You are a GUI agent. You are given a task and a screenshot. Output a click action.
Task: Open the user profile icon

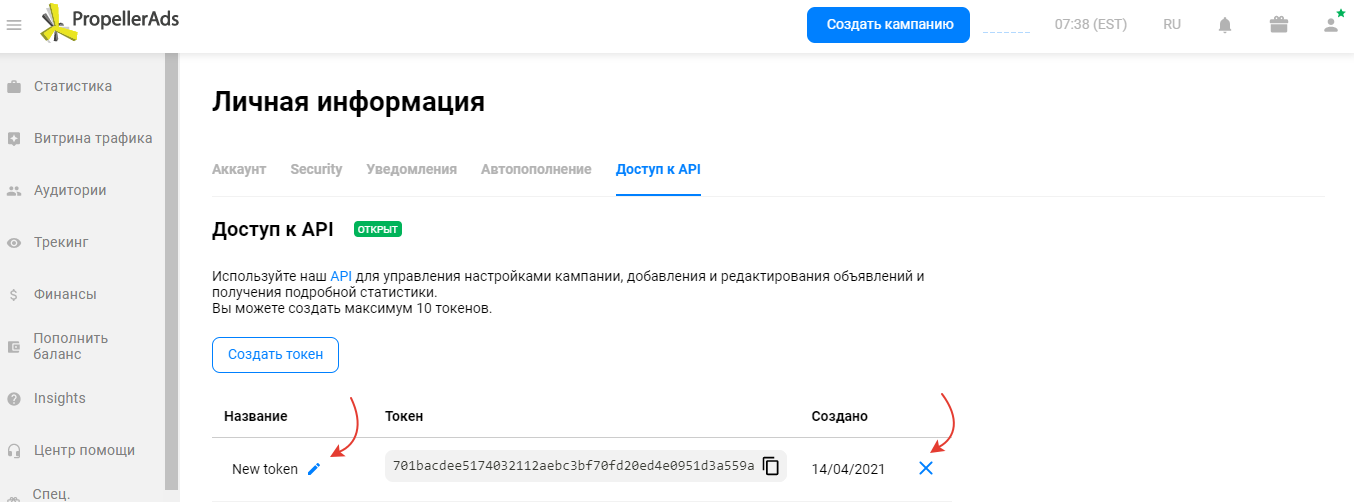click(1331, 25)
